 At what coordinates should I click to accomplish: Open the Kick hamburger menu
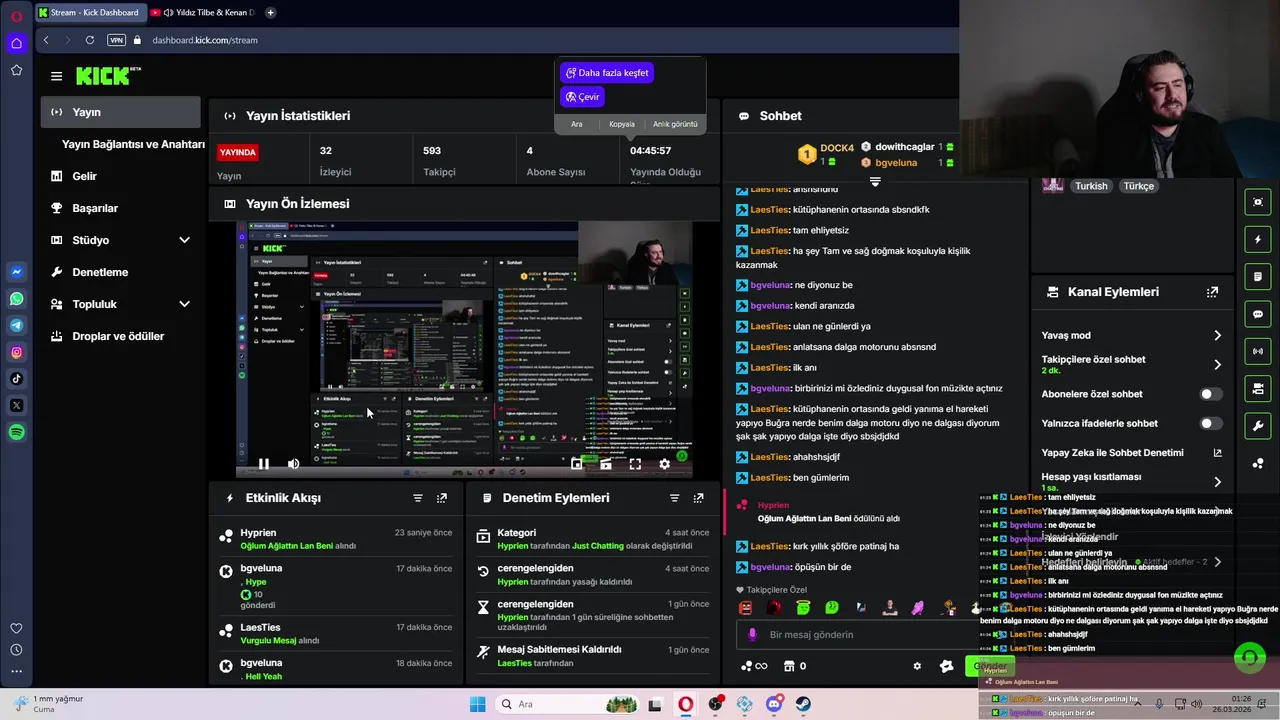coord(56,76)
